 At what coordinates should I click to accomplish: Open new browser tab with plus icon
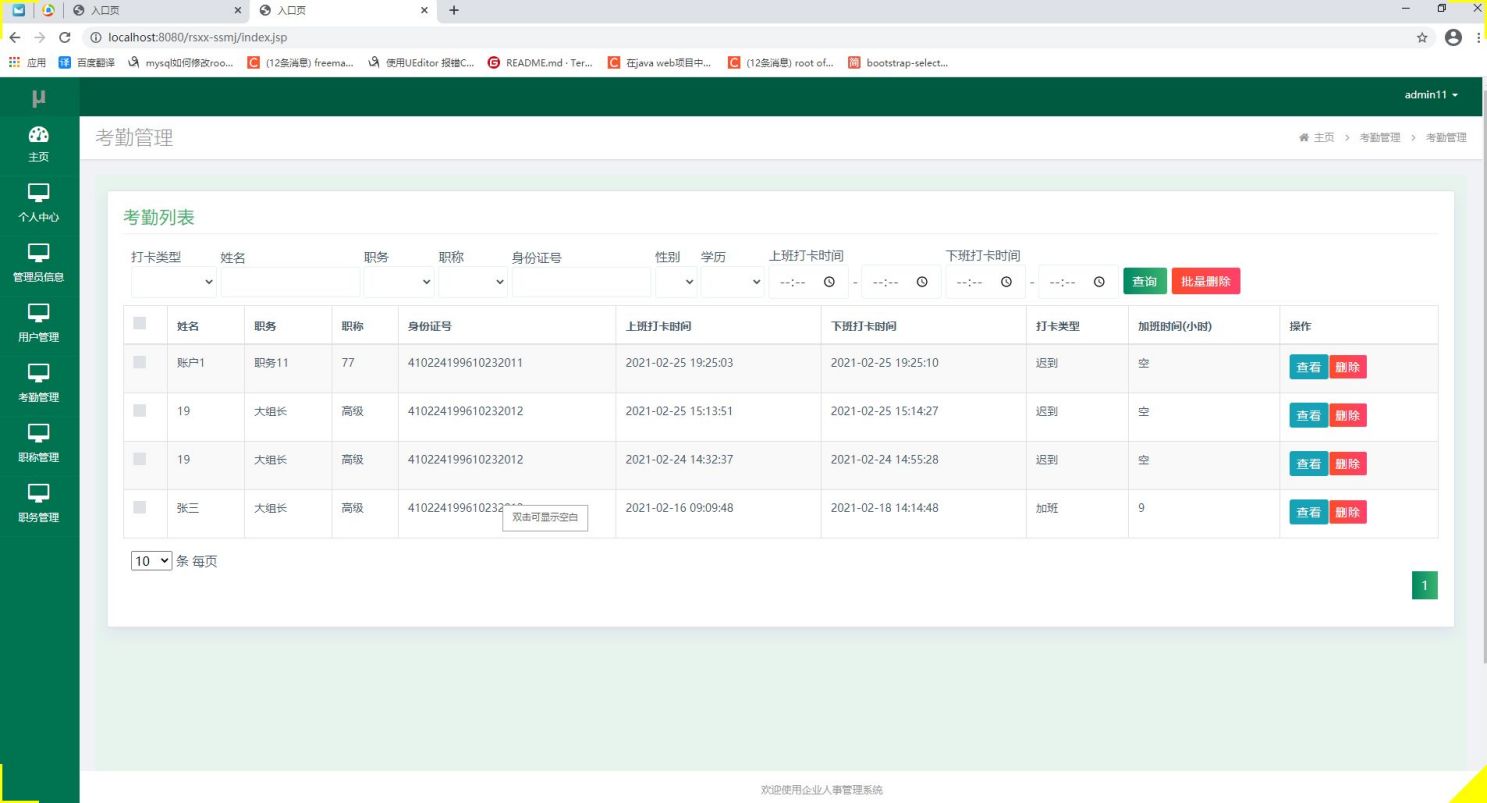(454, 10)
